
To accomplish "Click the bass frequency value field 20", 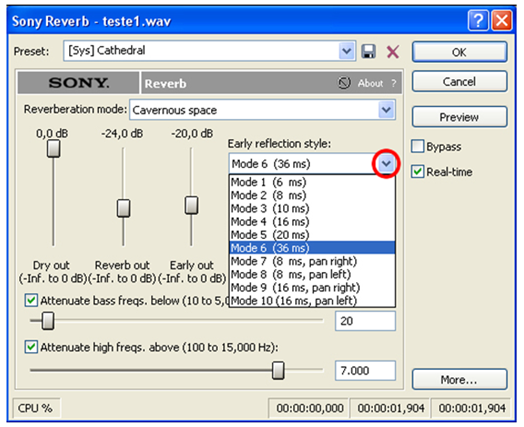I will pyautogui.click(x=365, y=321).
